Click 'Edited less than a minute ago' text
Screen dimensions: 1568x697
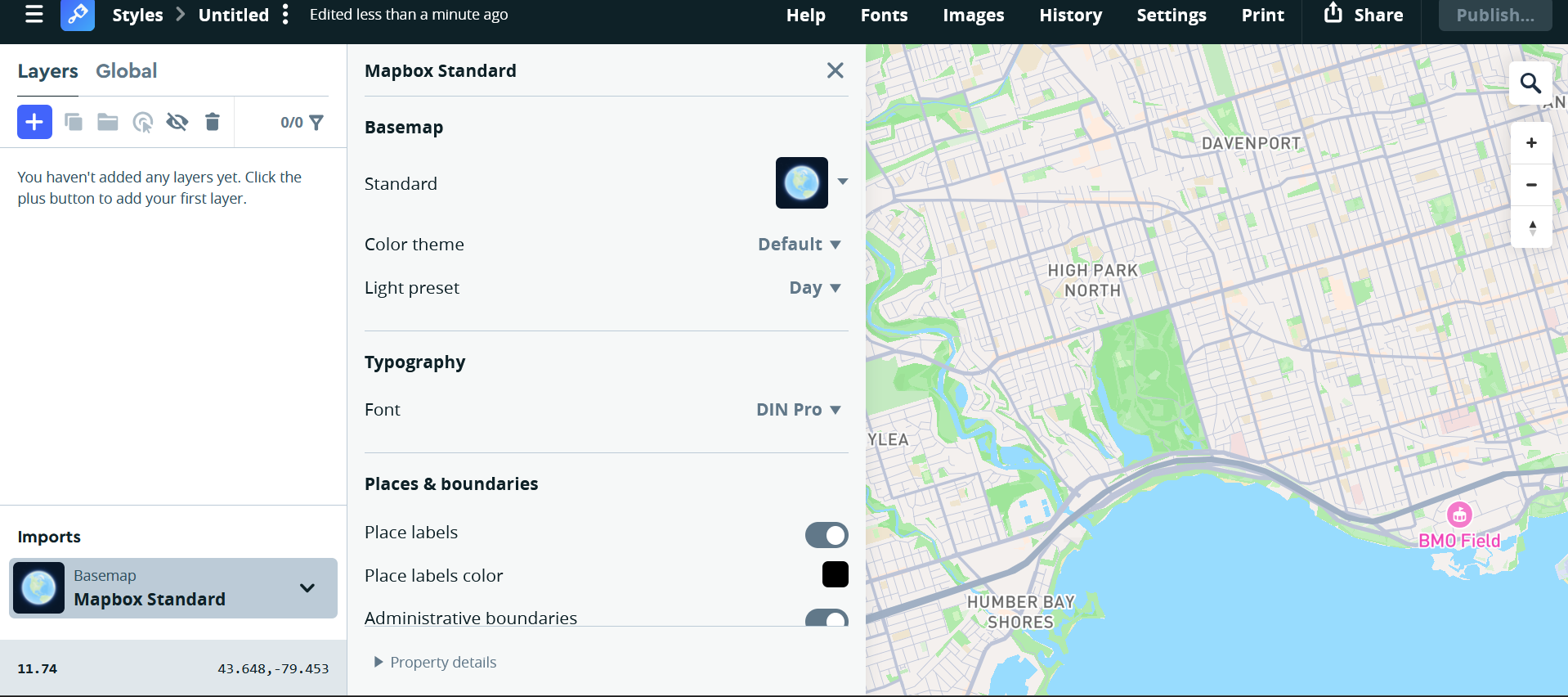click(x=409, y=14)
